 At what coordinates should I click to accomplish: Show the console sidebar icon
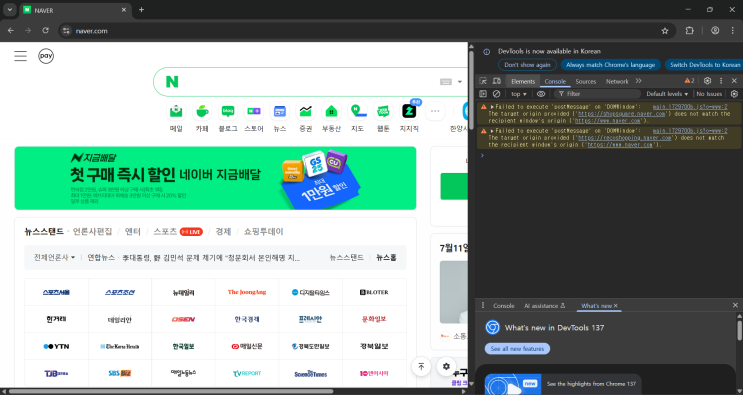tap(483, 94)
